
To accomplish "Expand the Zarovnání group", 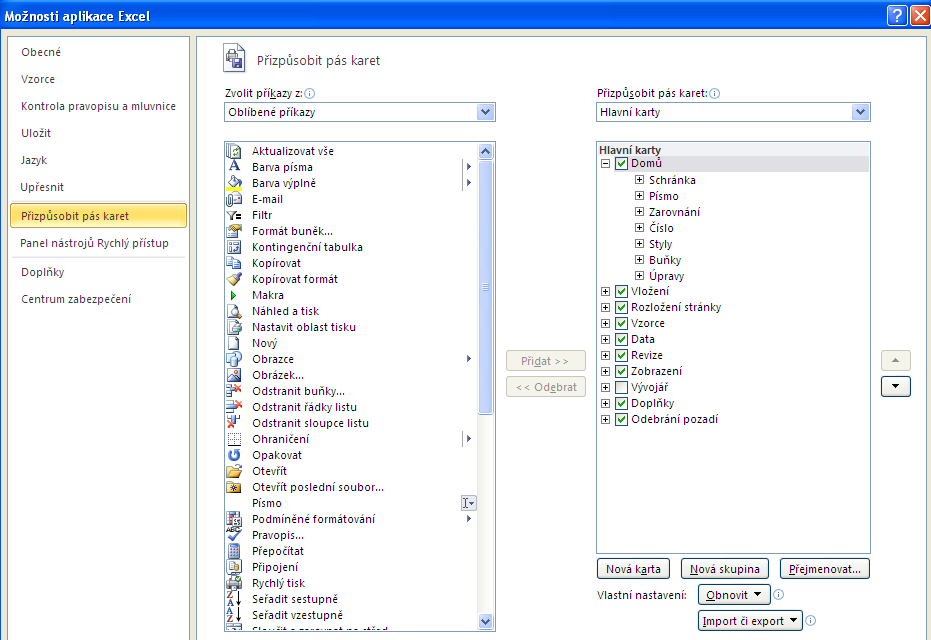I will click(x=639, y=211).
